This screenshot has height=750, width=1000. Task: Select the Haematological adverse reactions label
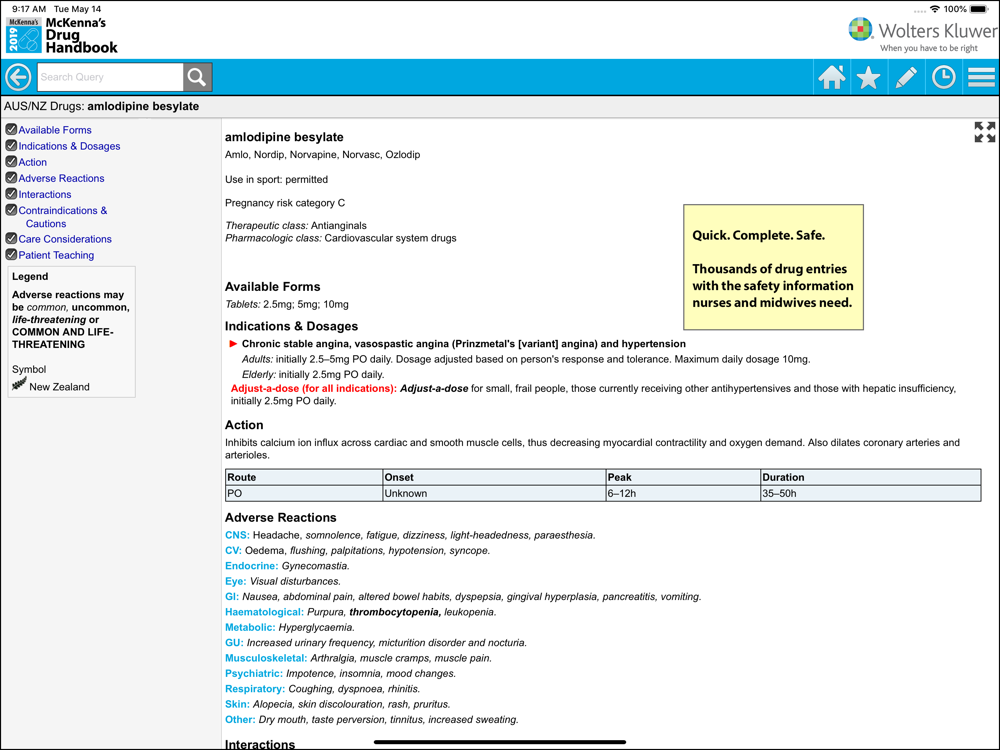(x=264, y=612)
